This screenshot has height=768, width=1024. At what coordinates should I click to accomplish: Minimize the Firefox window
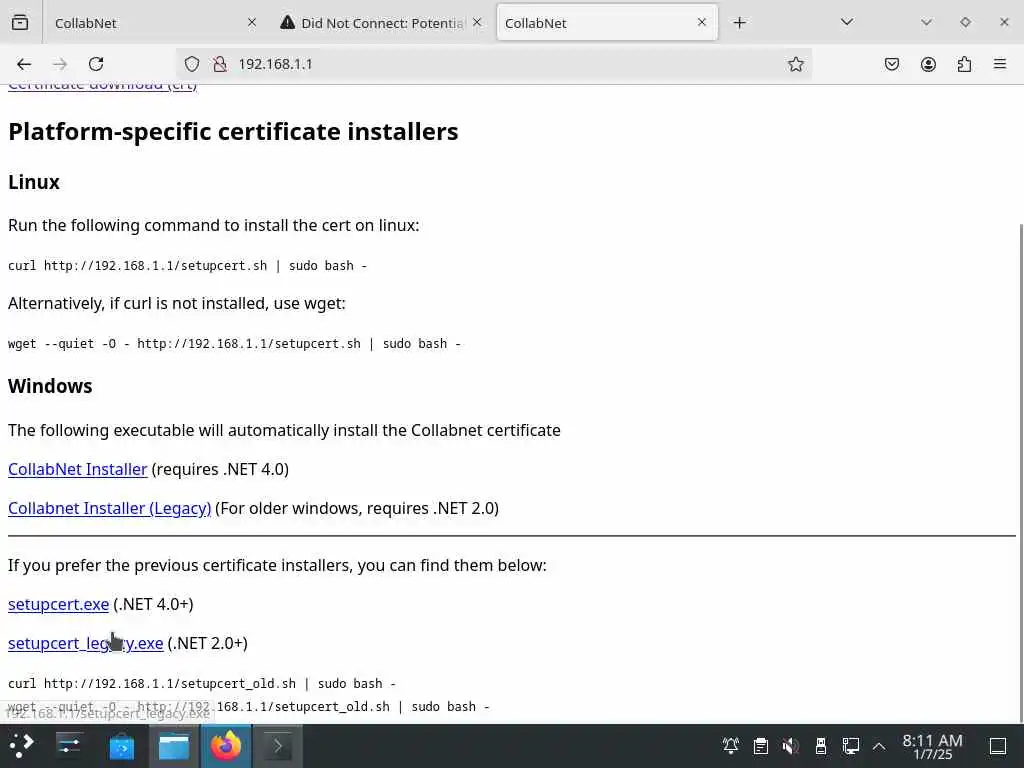(926, 22)
